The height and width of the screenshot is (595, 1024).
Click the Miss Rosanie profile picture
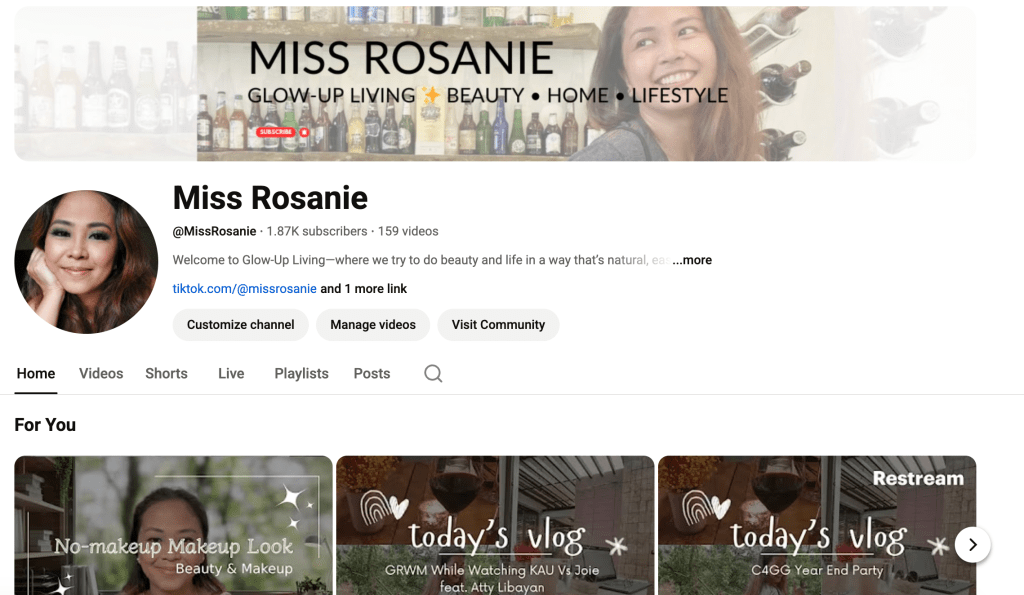(86, 262)
